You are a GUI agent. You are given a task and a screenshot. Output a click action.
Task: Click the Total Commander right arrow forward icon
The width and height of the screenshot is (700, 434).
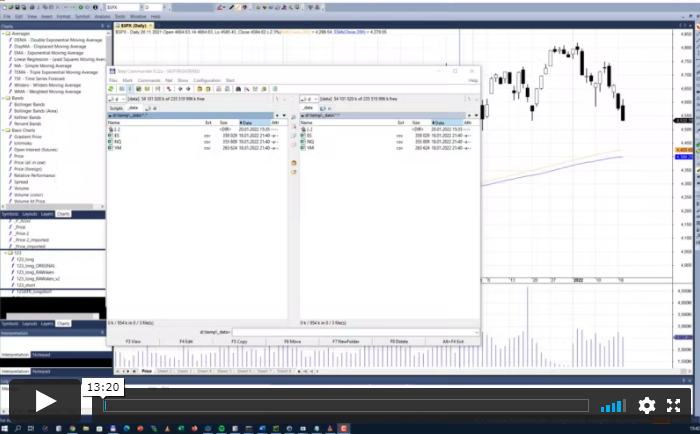[188, 89]
